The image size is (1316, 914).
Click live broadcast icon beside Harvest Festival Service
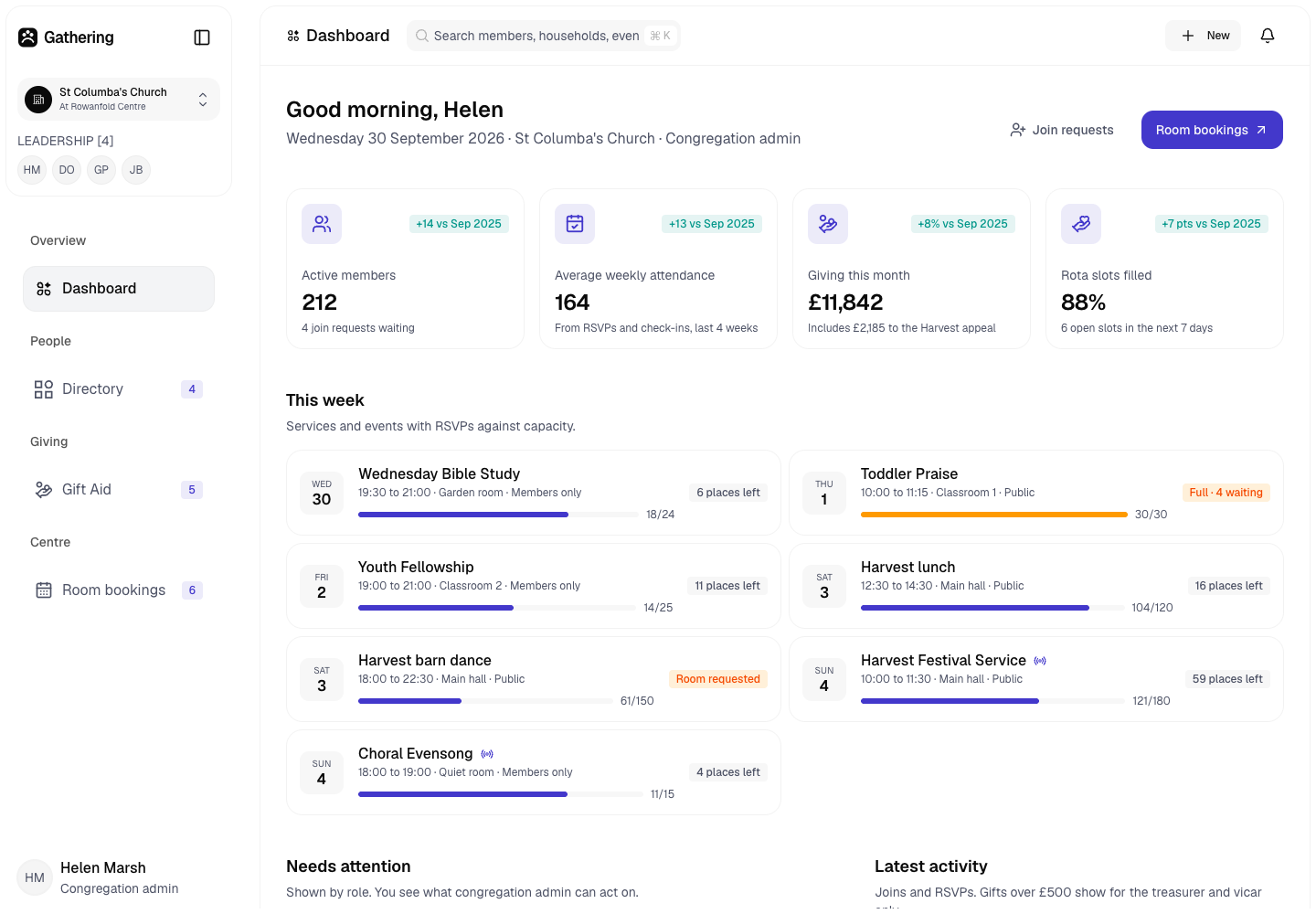point(1040,661)
